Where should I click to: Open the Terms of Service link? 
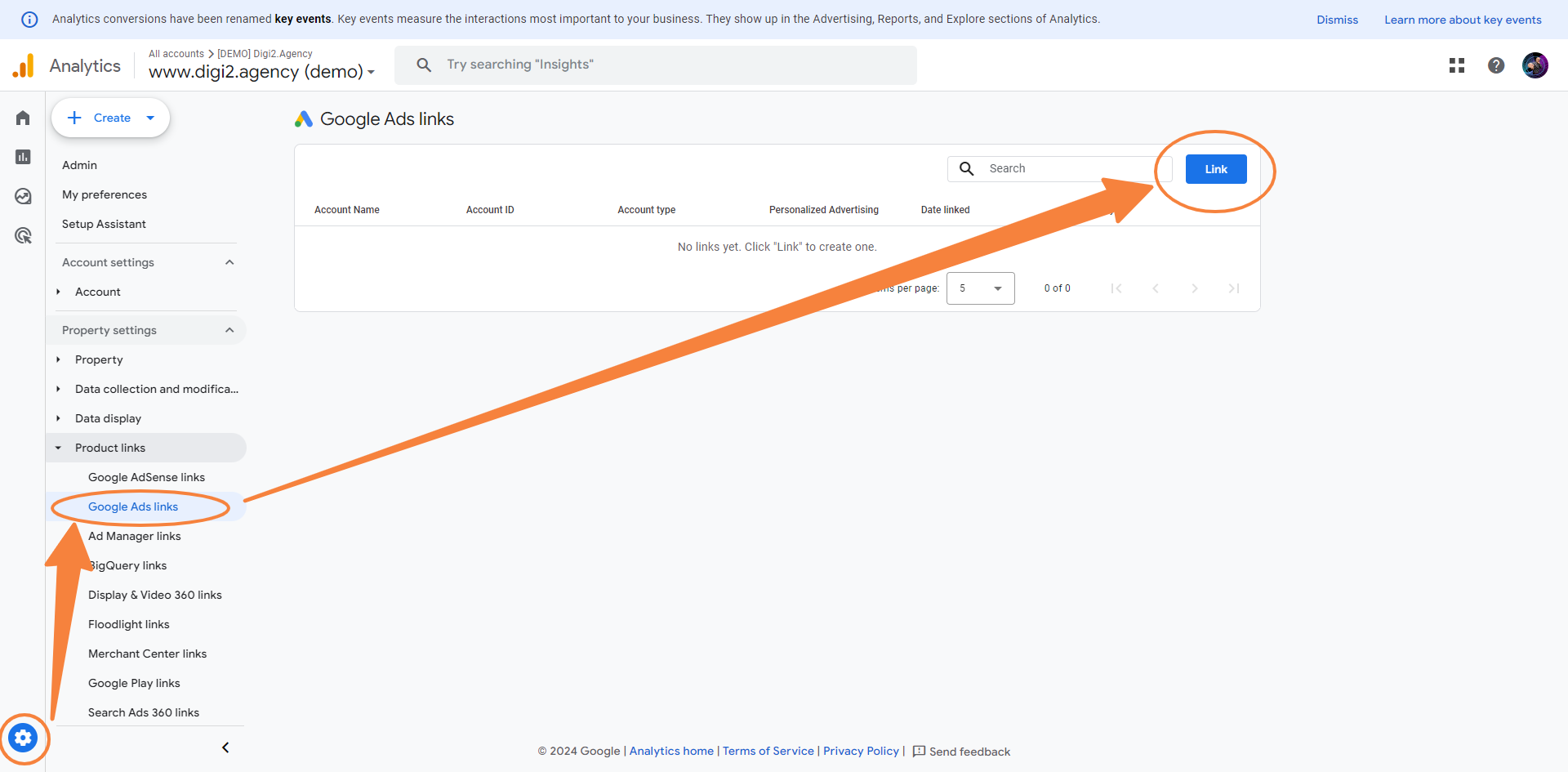(x=768, y=751)
